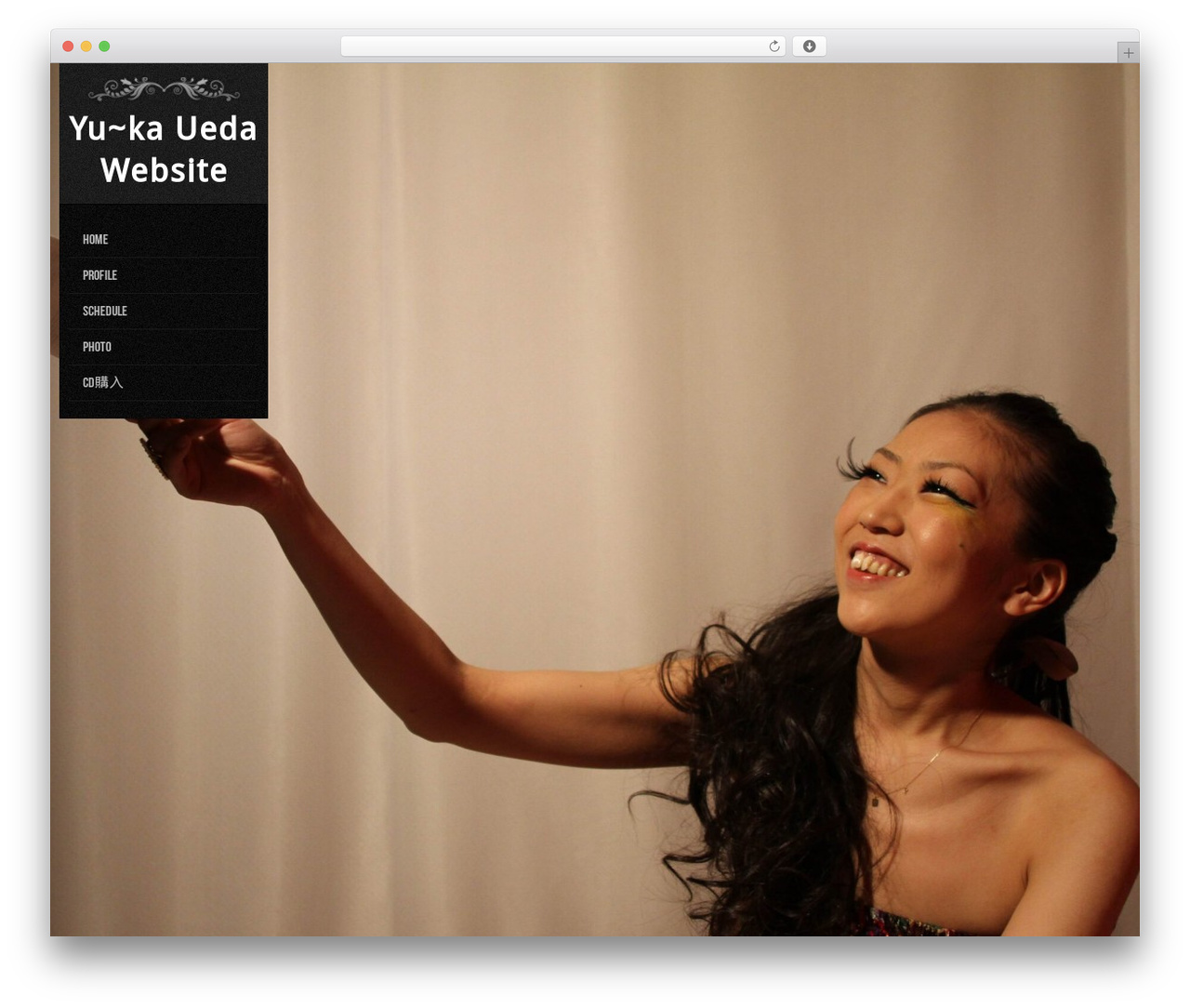Maximize the window with the green button
The image size is (1190, 1008).
[104, 46]
